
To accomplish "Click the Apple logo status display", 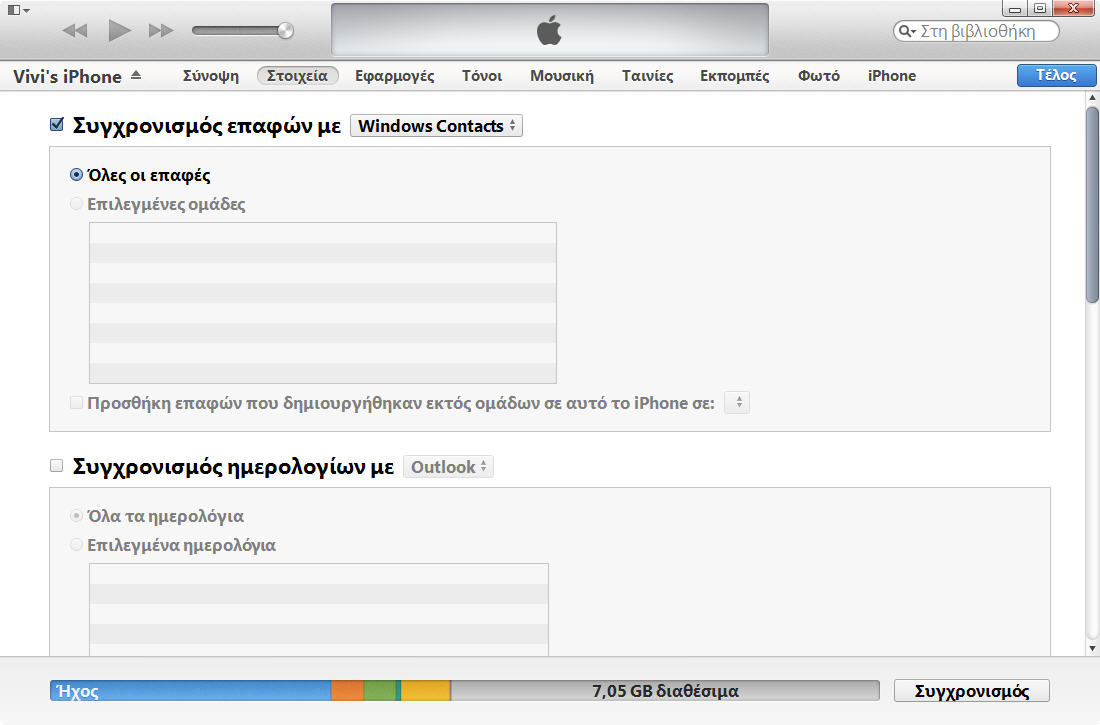I will [549, 29].
